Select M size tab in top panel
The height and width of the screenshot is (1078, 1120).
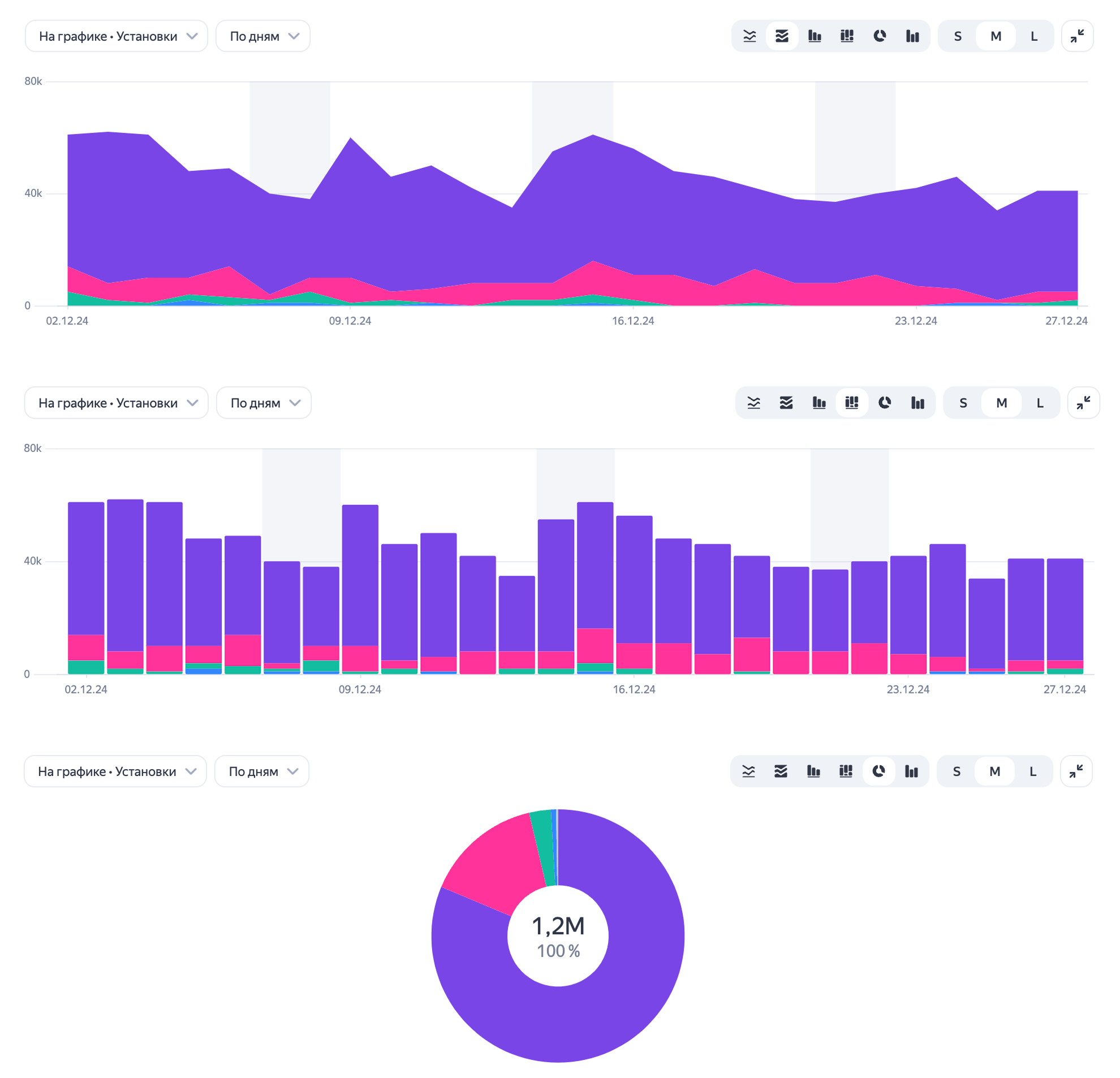(996, 36)
